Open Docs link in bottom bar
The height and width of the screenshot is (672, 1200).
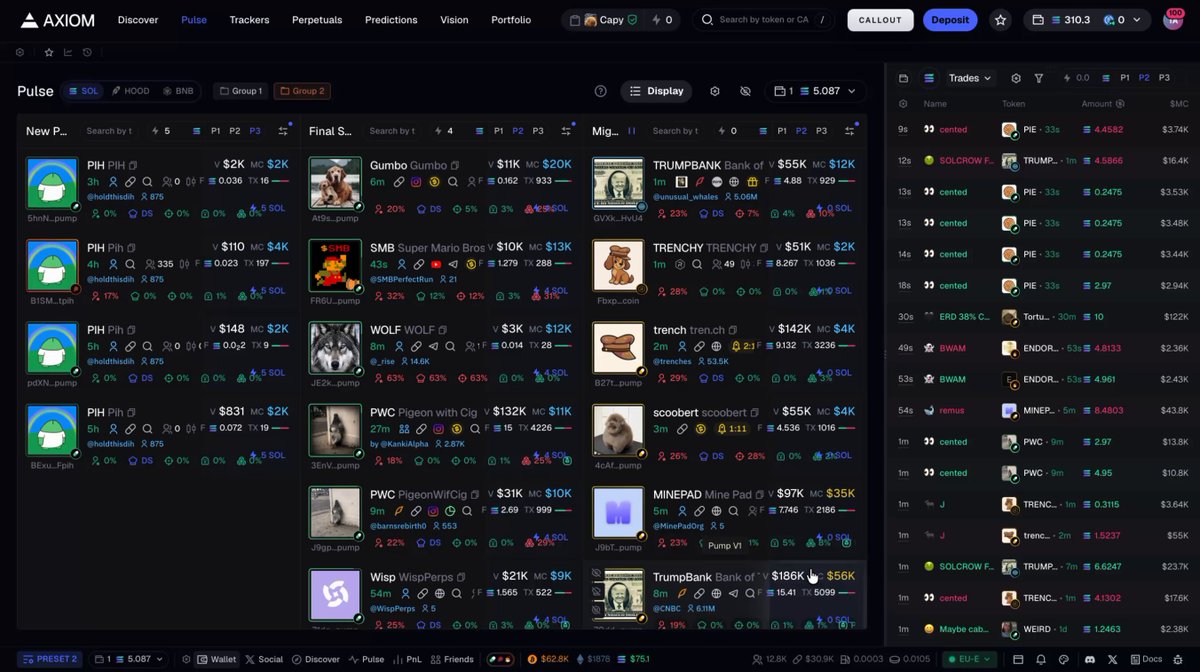pyautogui.click(x=1146, y=659)
